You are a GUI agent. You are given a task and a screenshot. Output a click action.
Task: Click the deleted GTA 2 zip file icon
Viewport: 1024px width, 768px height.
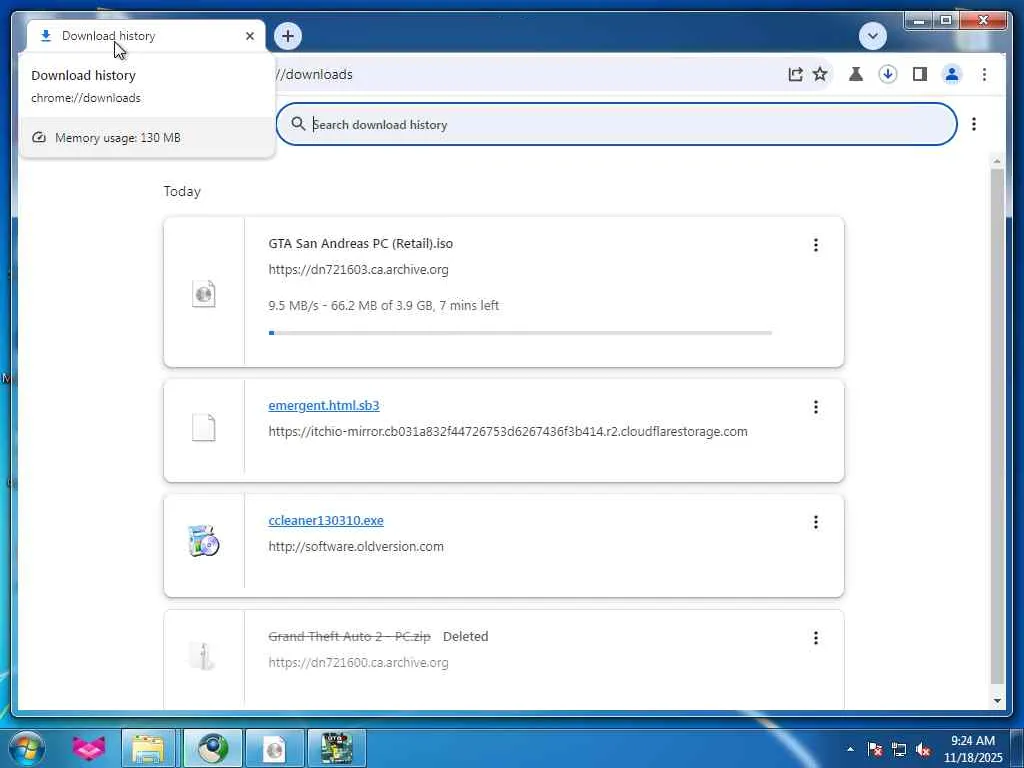(x=202, y=655)
